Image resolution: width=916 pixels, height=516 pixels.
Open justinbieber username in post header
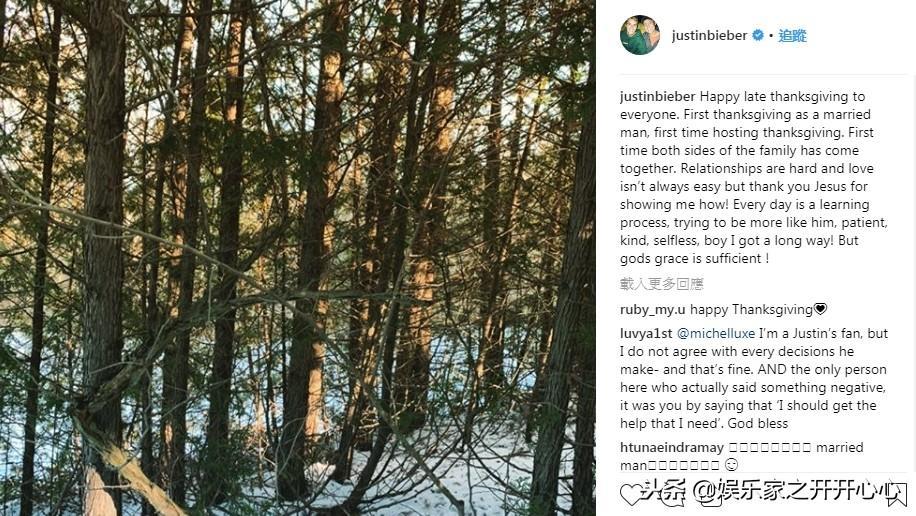tap(711, 36)
